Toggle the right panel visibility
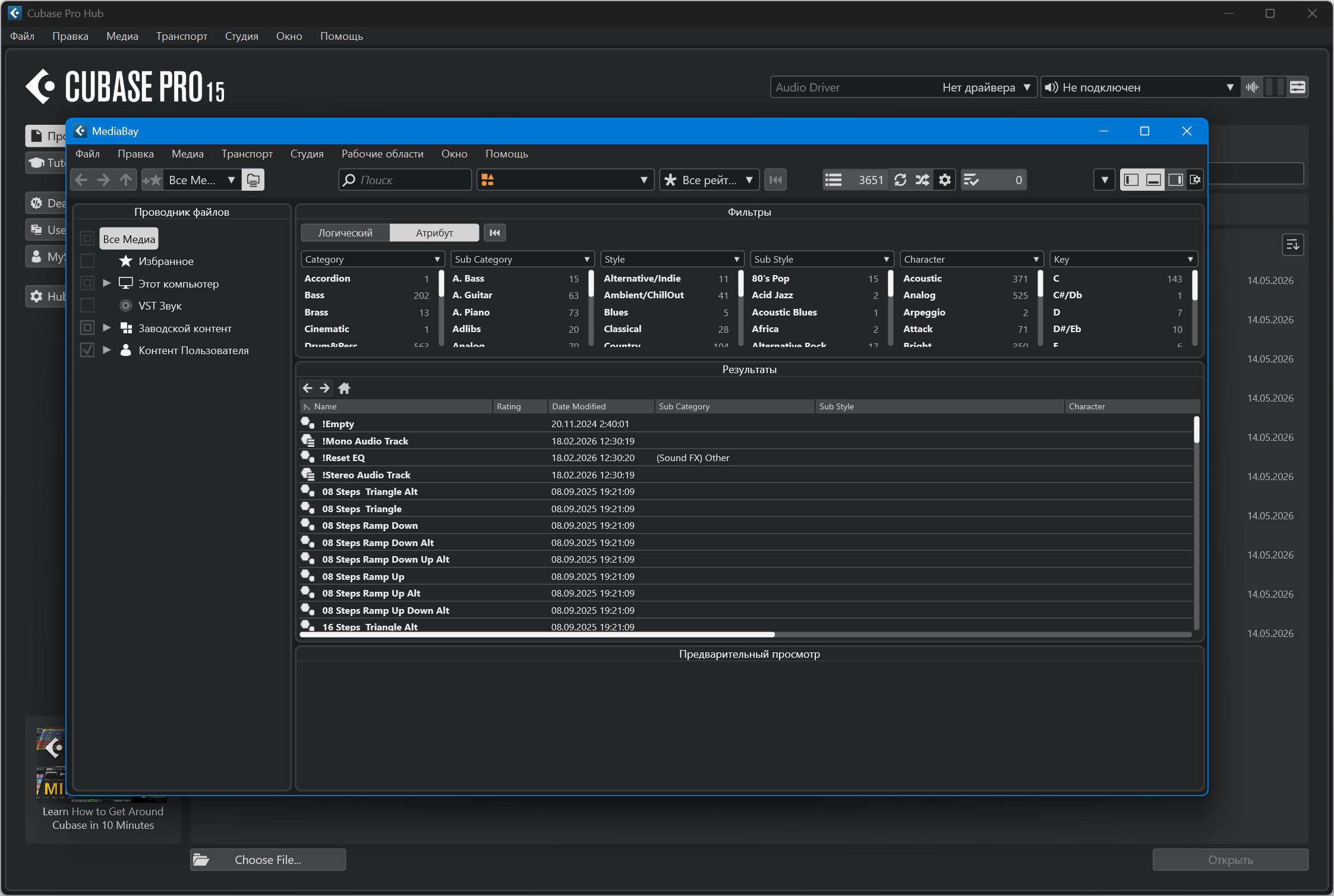The image size is (1334, 896). pyautogui.click(x=1175, y=180)
